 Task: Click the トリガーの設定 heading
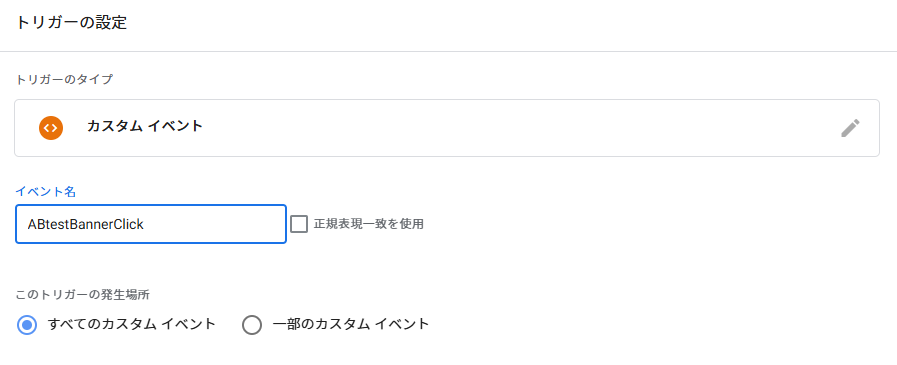[x=71, y=23]
